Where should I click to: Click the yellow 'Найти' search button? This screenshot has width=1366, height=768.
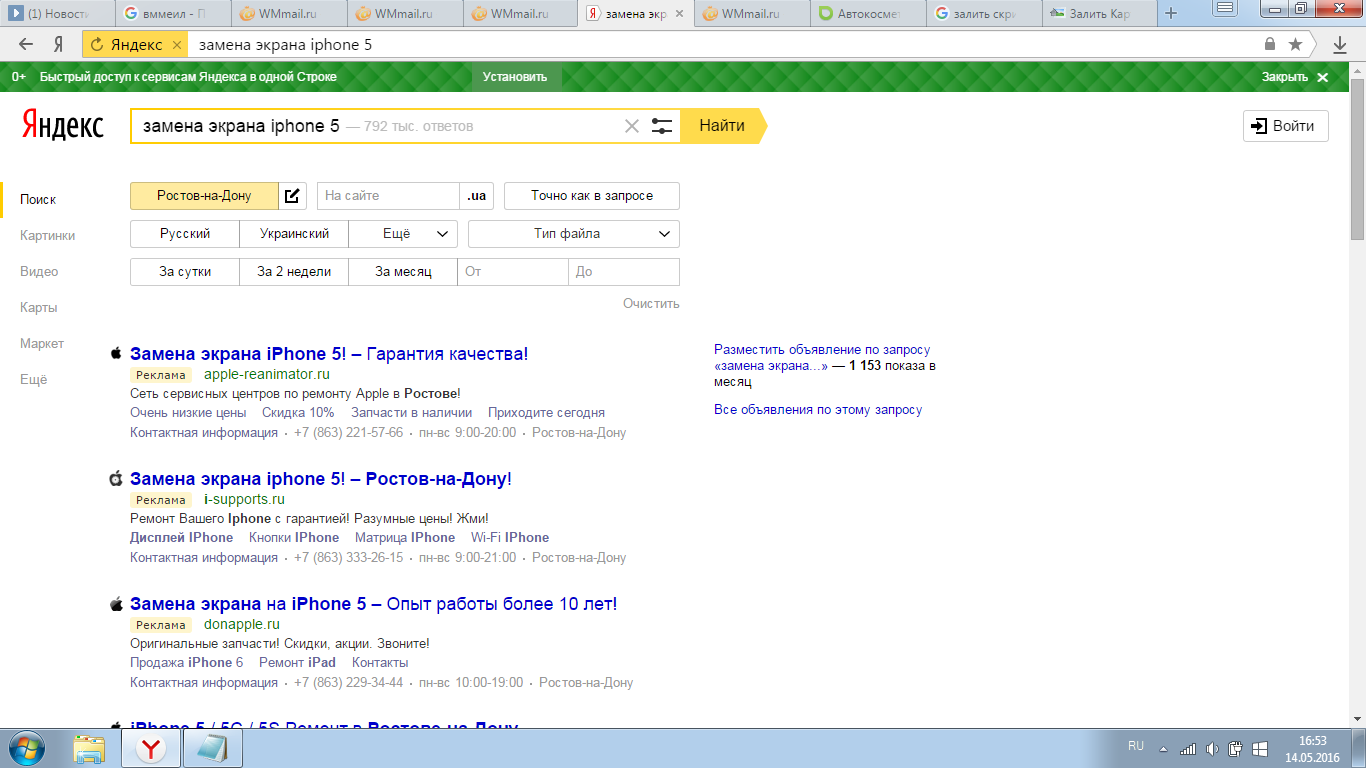coord(722,126)
